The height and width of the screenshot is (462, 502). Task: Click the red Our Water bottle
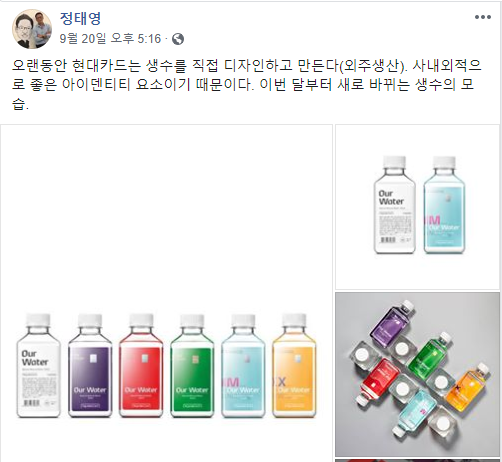pos(141,365)
